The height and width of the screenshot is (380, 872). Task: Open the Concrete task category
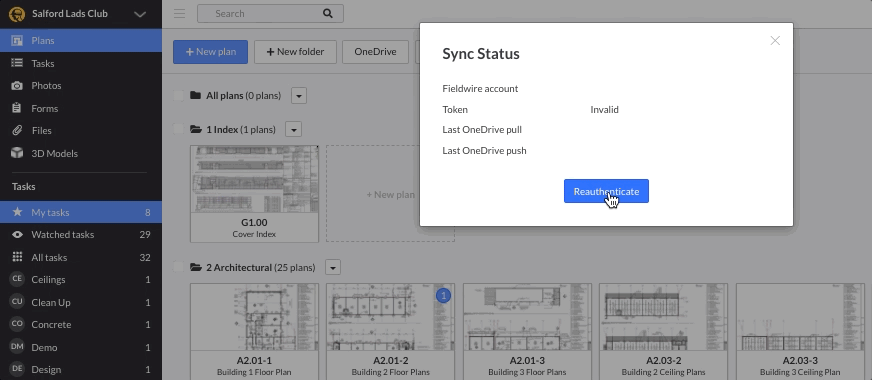pos(81,324)
